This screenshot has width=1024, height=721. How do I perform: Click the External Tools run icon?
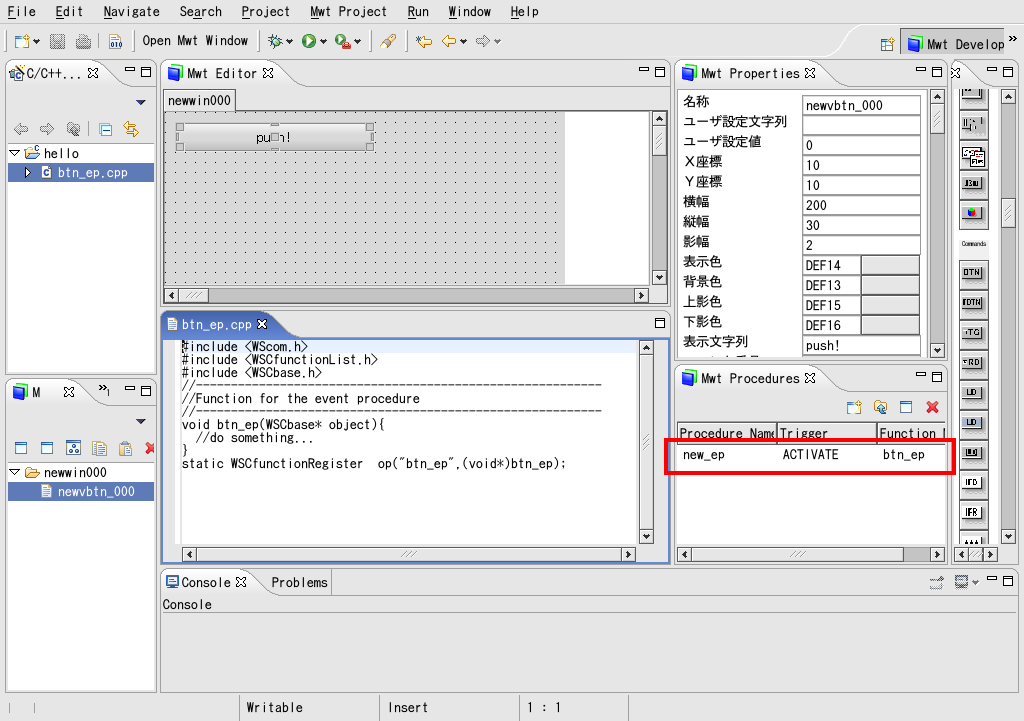click(342, 41)
